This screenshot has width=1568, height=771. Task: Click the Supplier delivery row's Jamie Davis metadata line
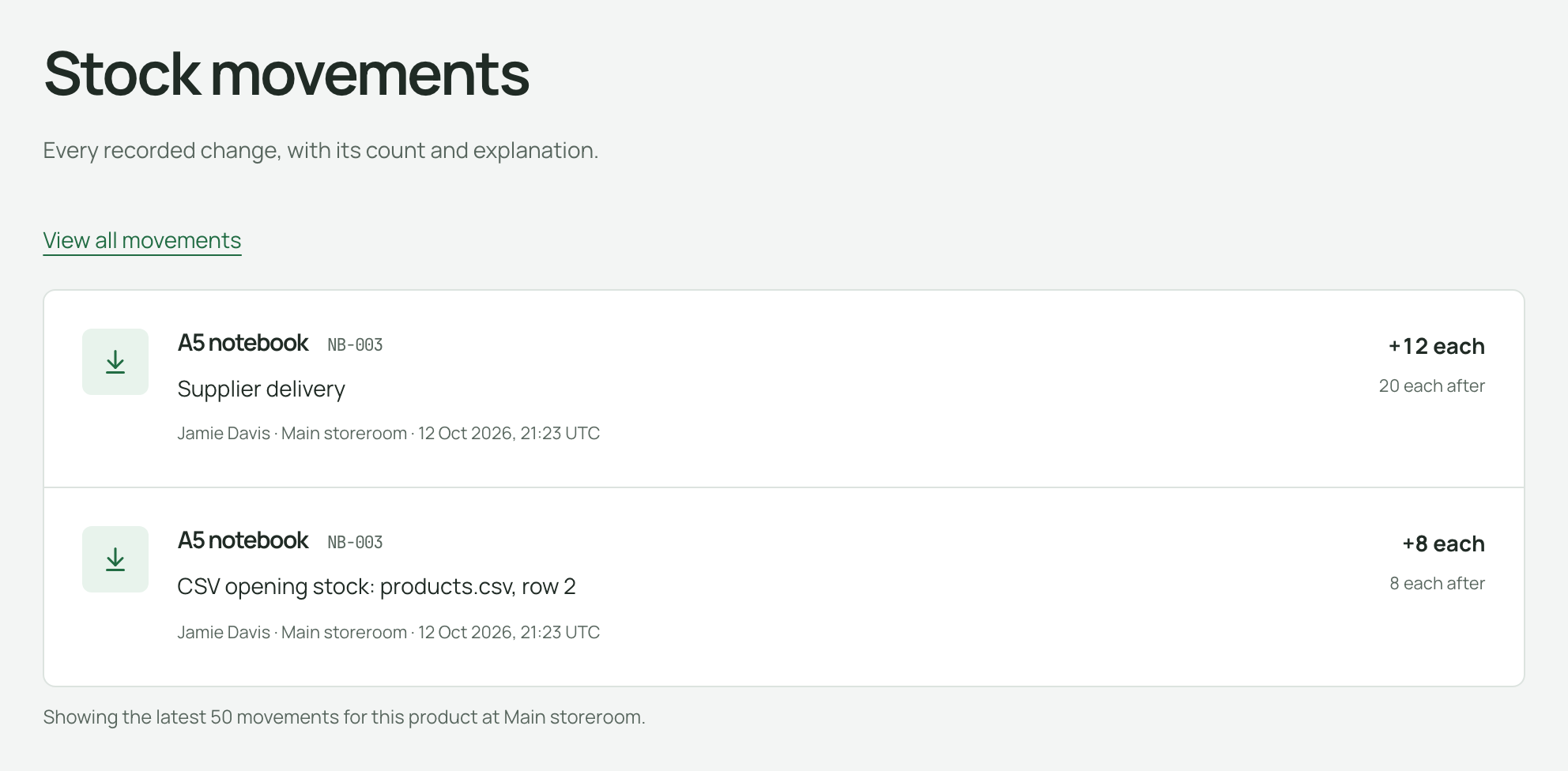pos(389,433)
